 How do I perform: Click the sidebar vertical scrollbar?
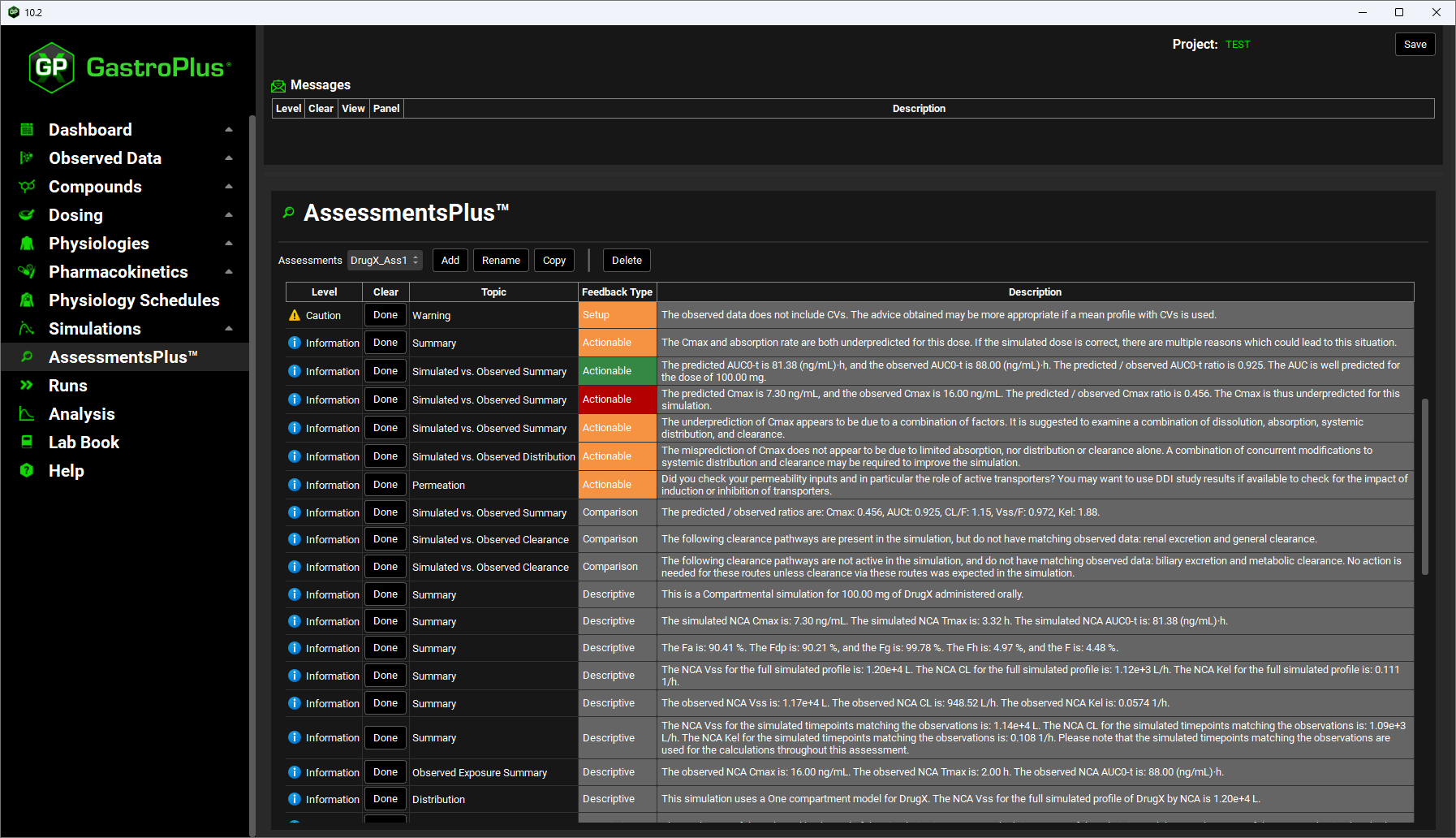(252, 475)
